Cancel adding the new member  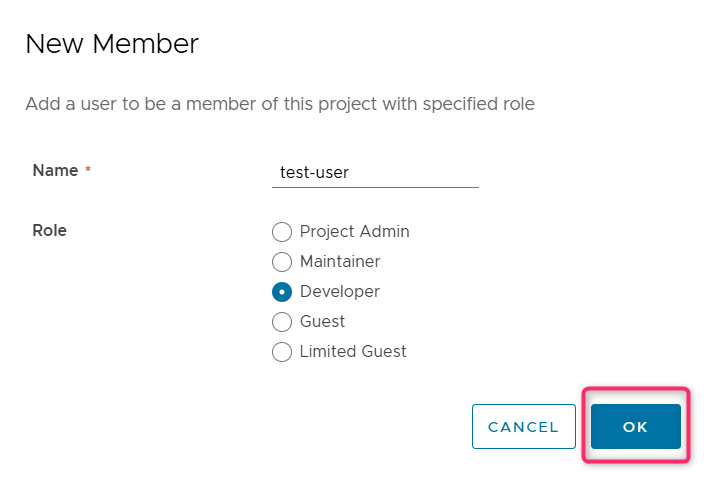coord(524,427)
